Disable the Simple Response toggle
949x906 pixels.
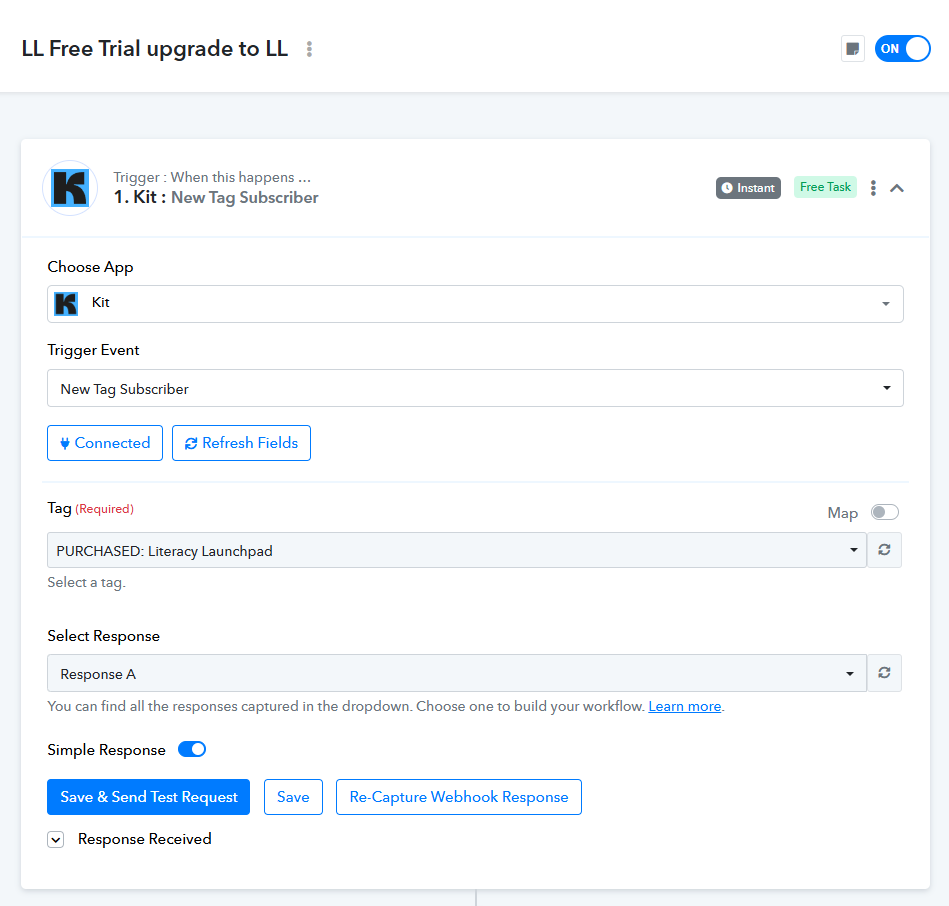pyautogui.click(x=192, y=749)
